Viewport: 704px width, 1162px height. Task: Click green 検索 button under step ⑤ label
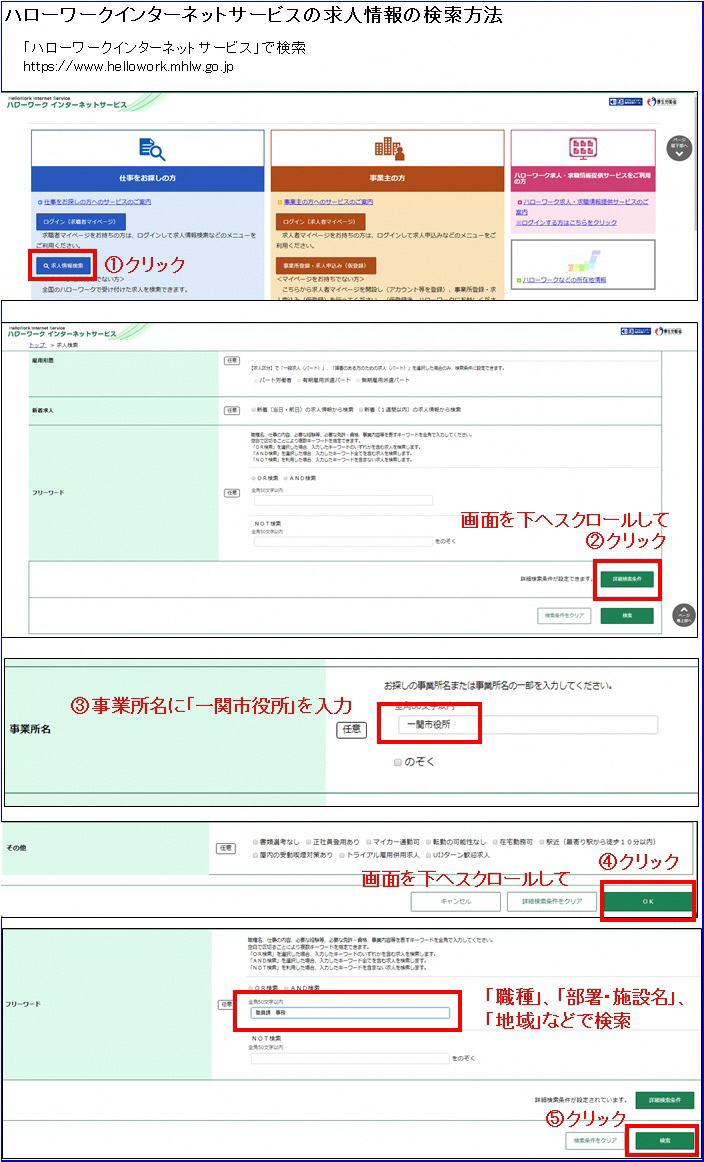[x=665, y=1141]
